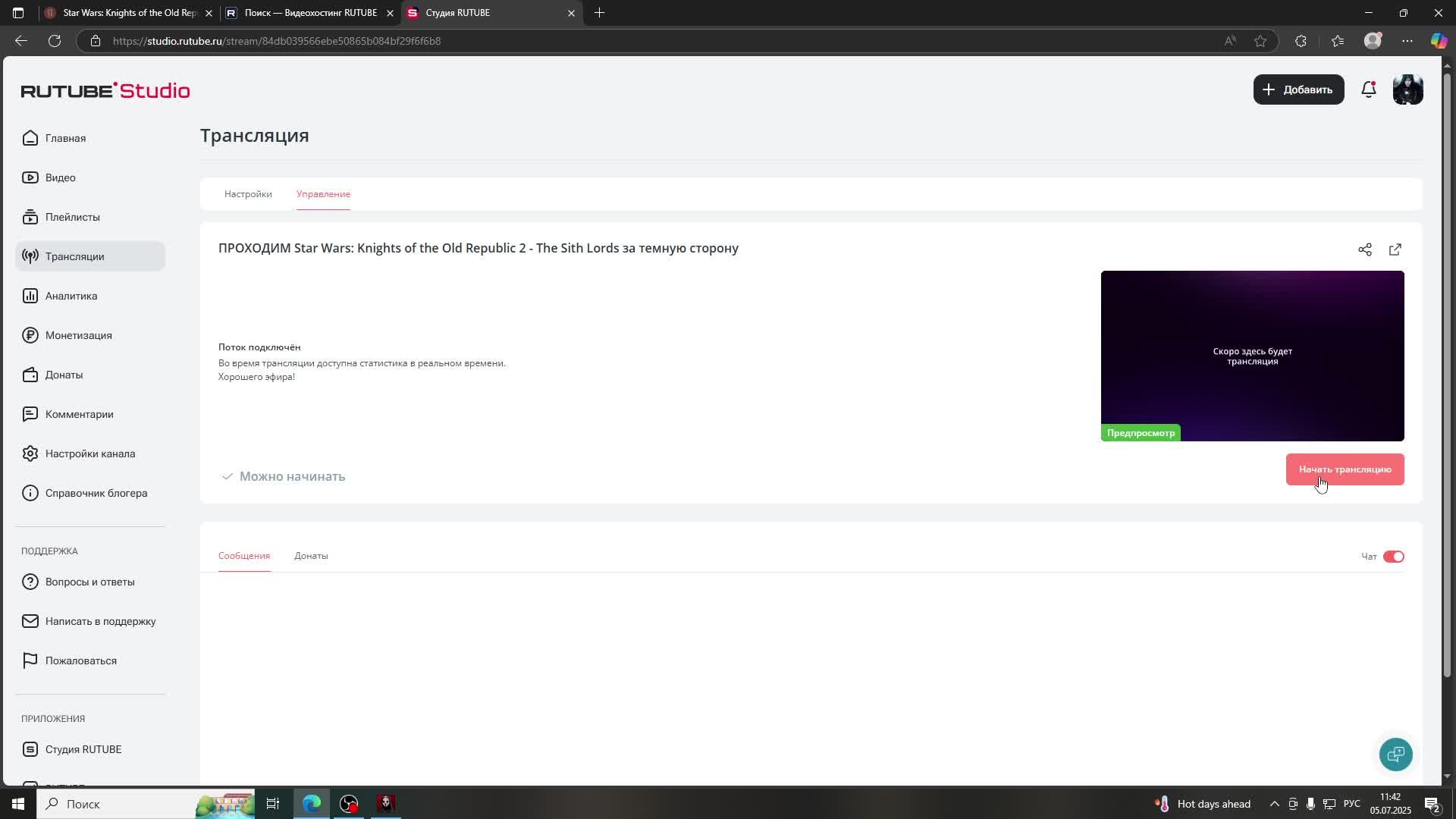This screenshot has height=819, width=1456.
Task: Open the Комментарии section
Action: point(79,414)
